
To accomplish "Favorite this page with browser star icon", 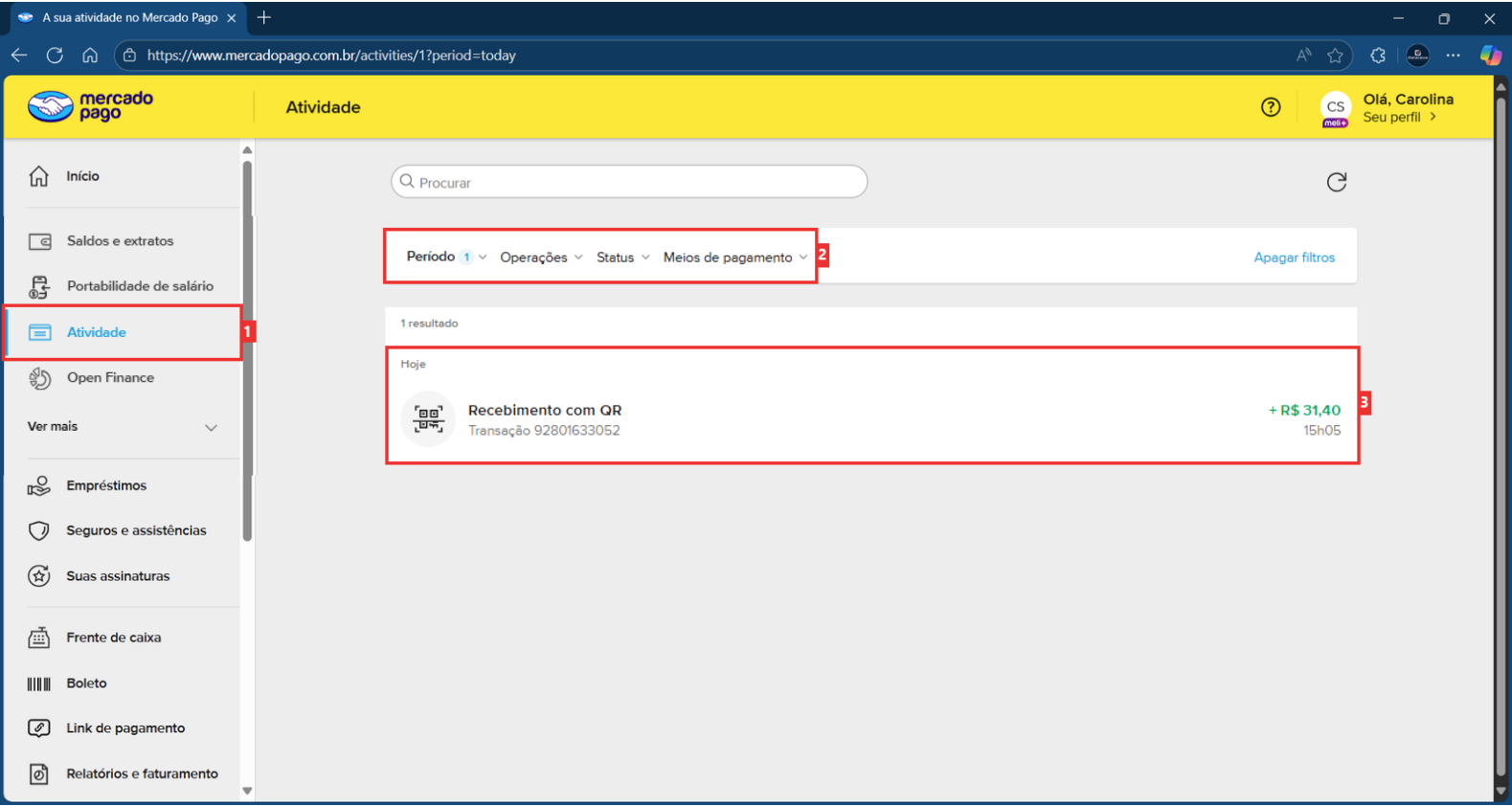I will coord(1335,56).
